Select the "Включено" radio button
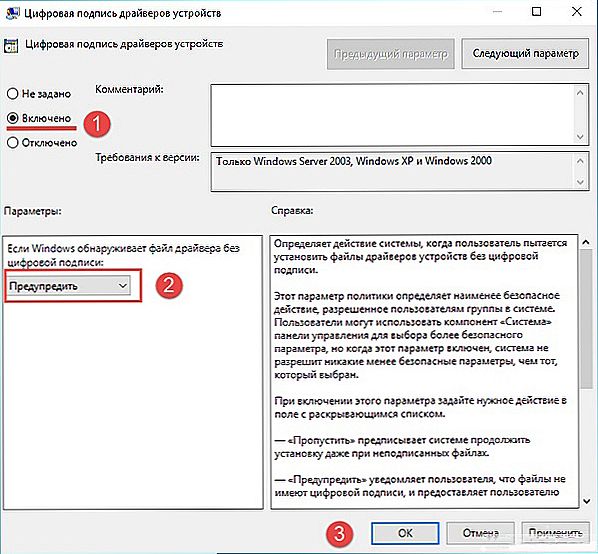The width and height of the screenshot is (598, 554). pyautogui.click(x=13, y=118)
